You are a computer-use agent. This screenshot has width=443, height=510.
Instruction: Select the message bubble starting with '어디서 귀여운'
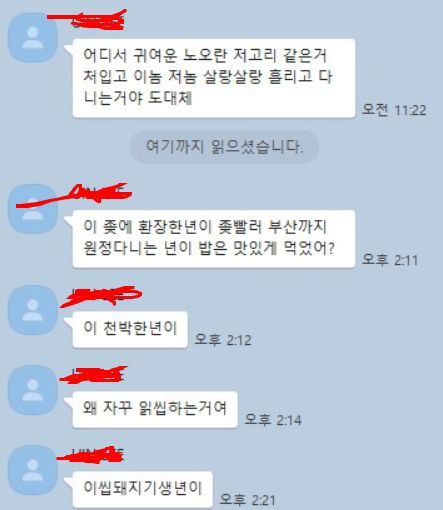coord(214,78)
